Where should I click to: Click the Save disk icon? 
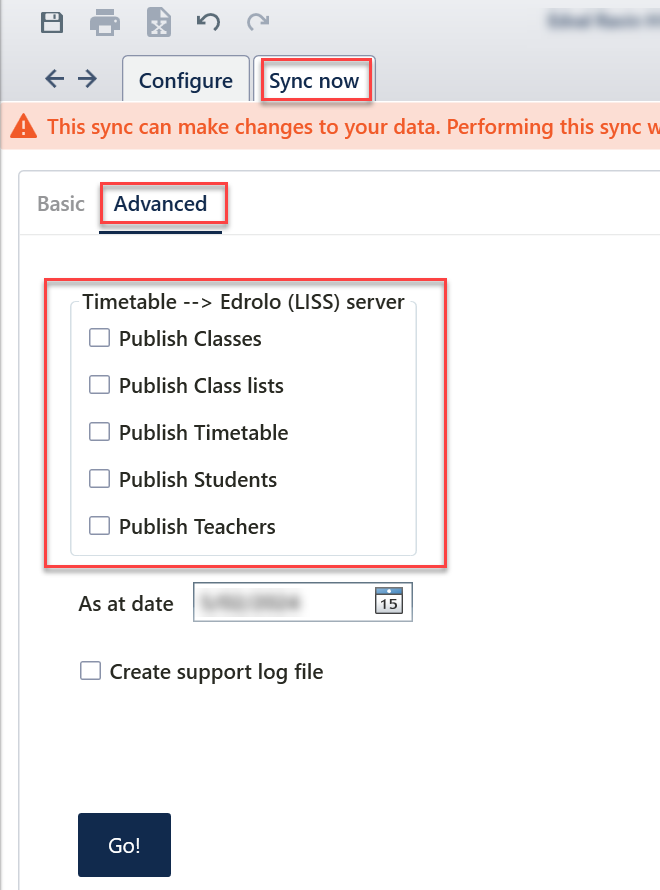point(52,21)
